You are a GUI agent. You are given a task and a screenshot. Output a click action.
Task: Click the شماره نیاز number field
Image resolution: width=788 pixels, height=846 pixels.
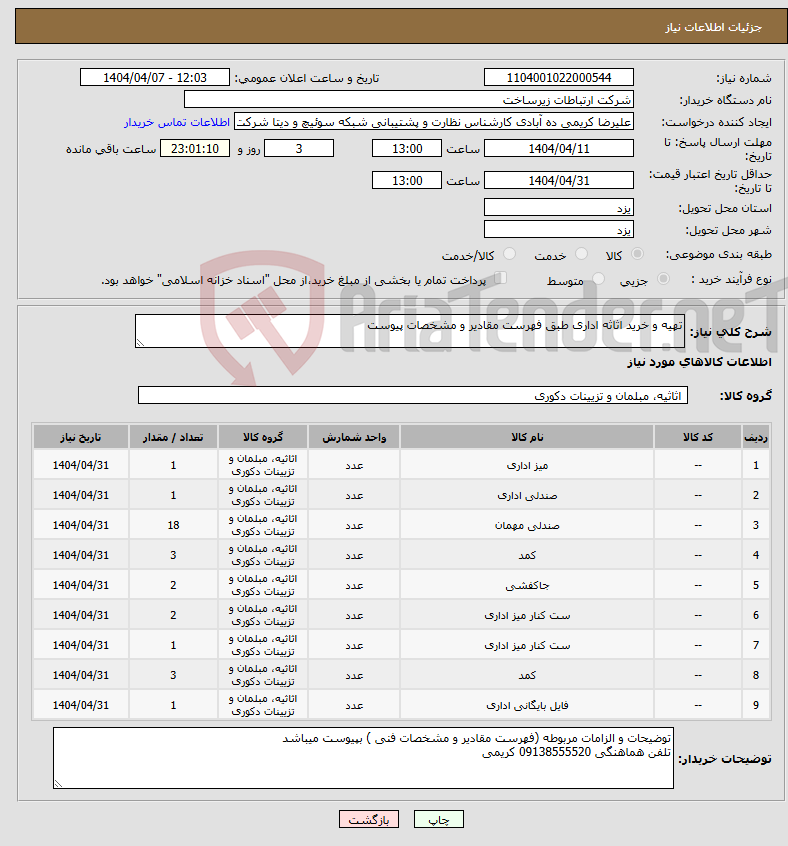(559, 78)
